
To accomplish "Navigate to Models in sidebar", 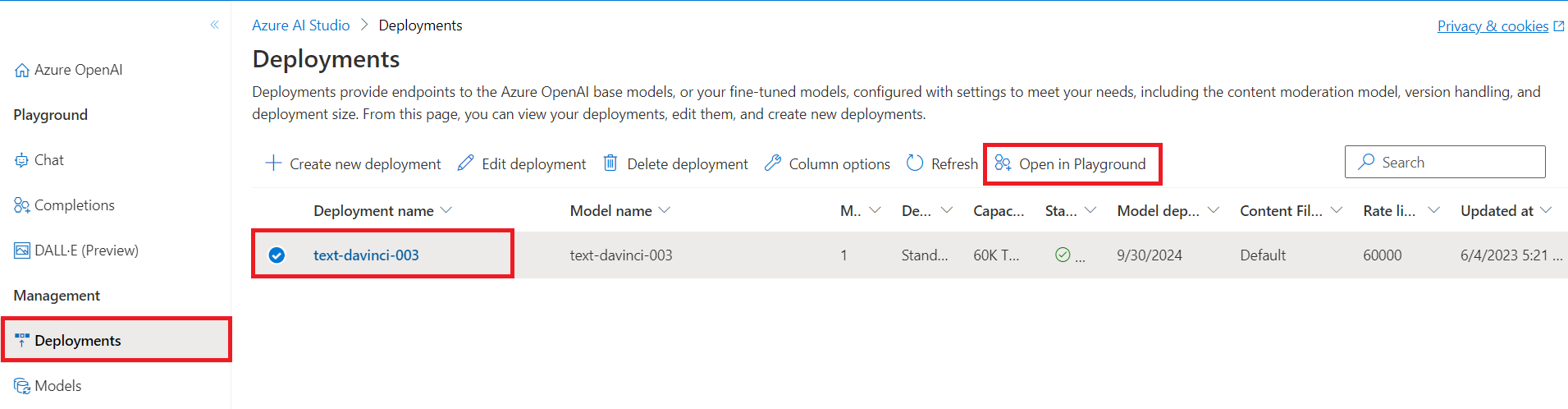I will pos(57,386).
